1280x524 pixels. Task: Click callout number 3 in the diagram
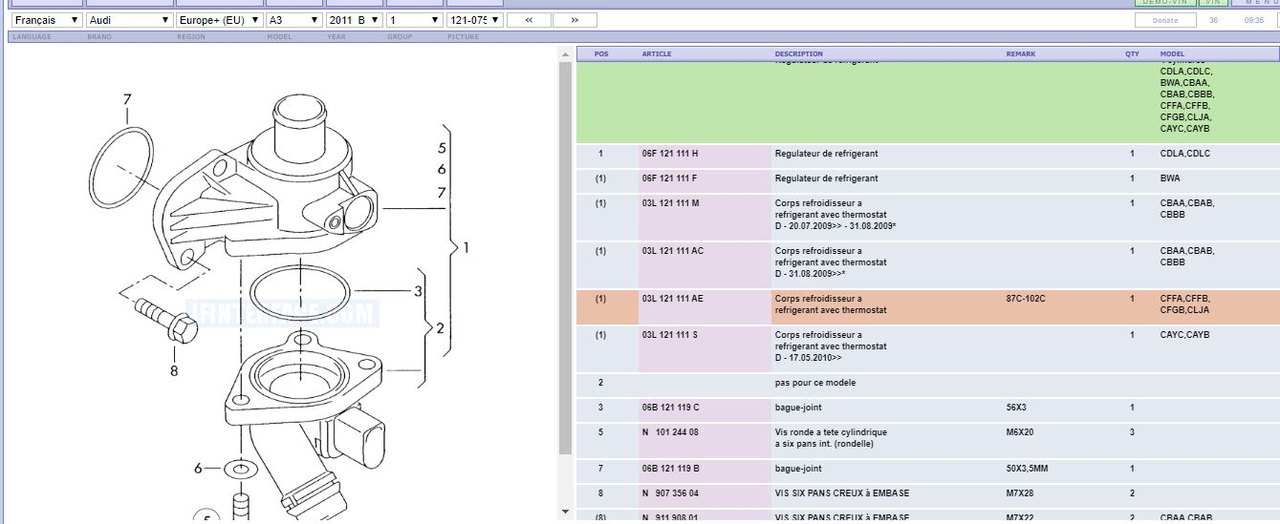click(418, 292)
